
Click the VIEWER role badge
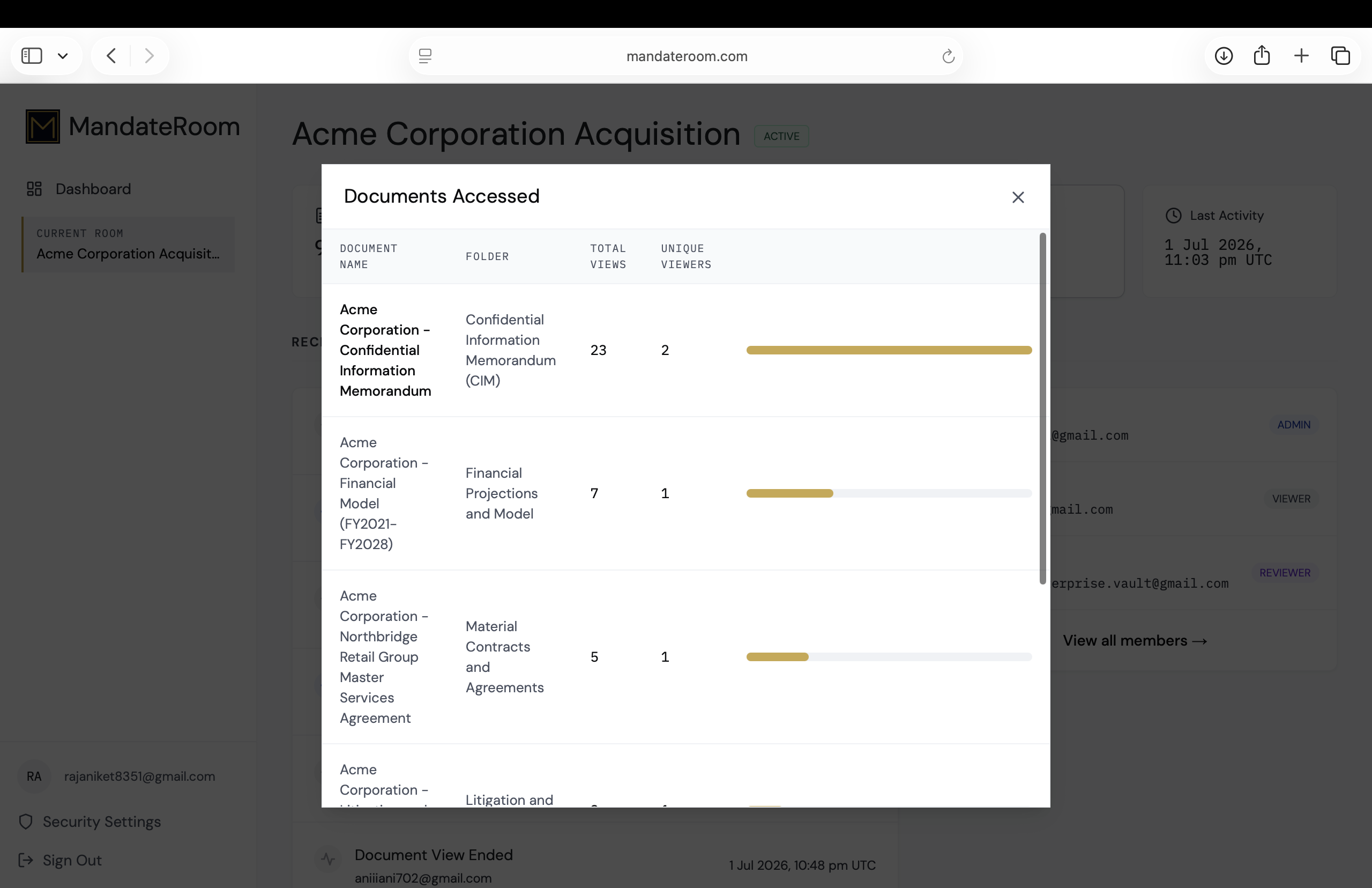[x=1291, y=499]
